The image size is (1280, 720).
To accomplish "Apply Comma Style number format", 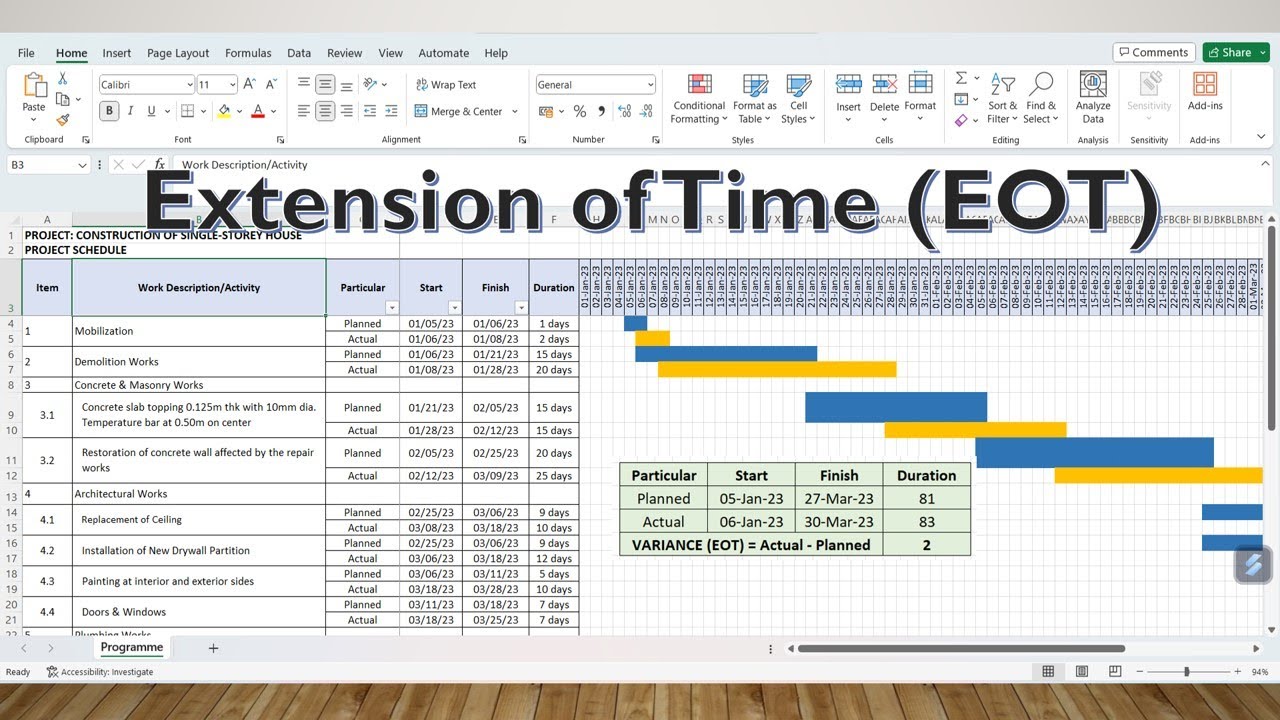I will [601, 111].
